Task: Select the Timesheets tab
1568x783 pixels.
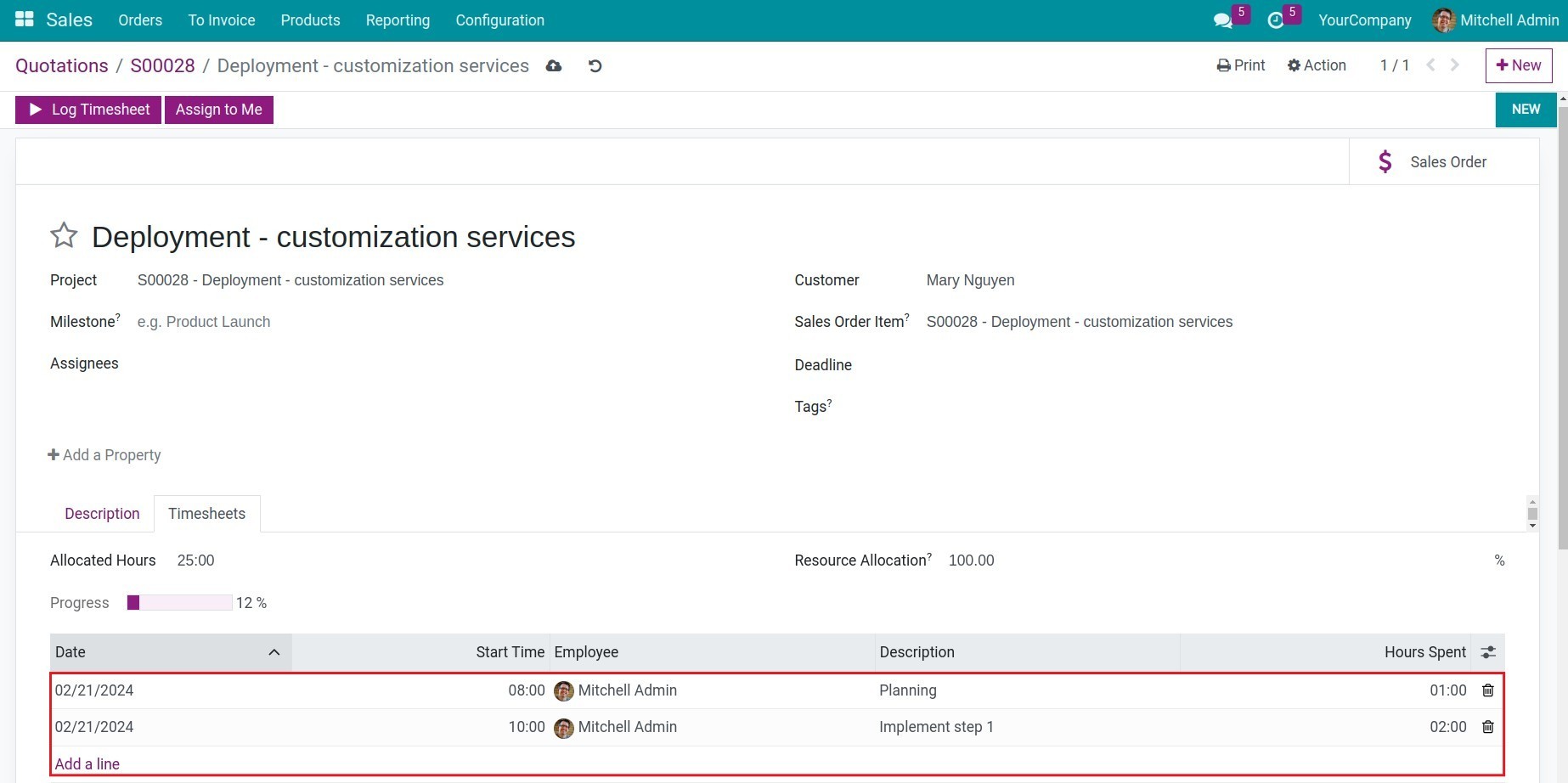Action: (x=206, y=514)
